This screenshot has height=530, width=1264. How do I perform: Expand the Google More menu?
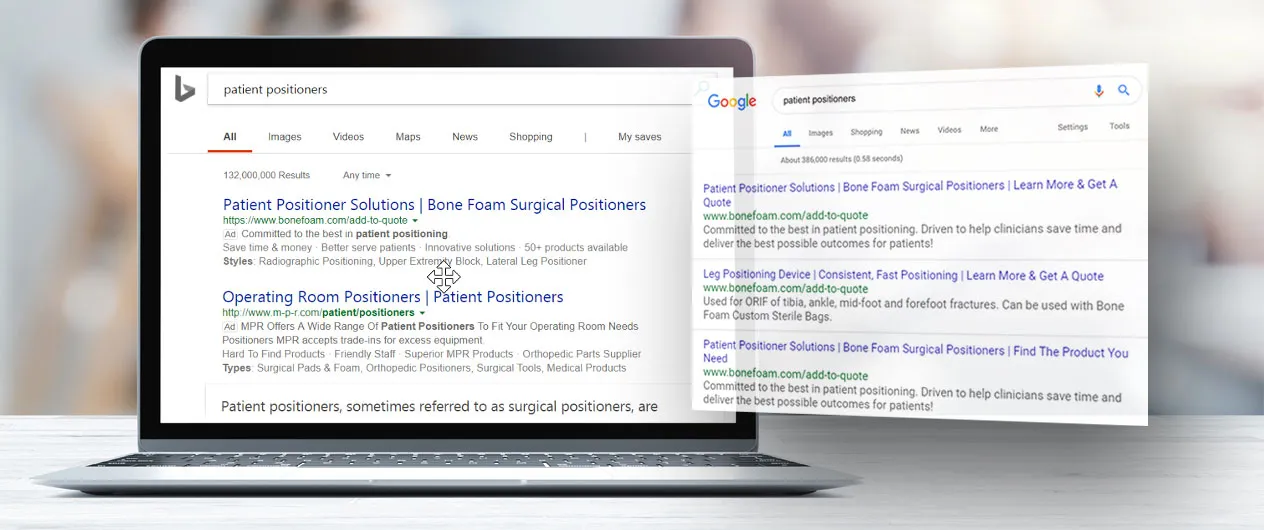click(989, 129)
